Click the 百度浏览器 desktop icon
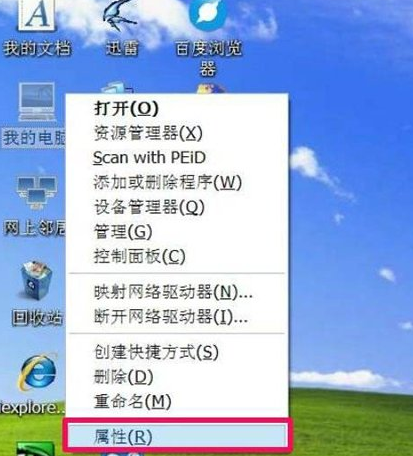 pos(208,37)
